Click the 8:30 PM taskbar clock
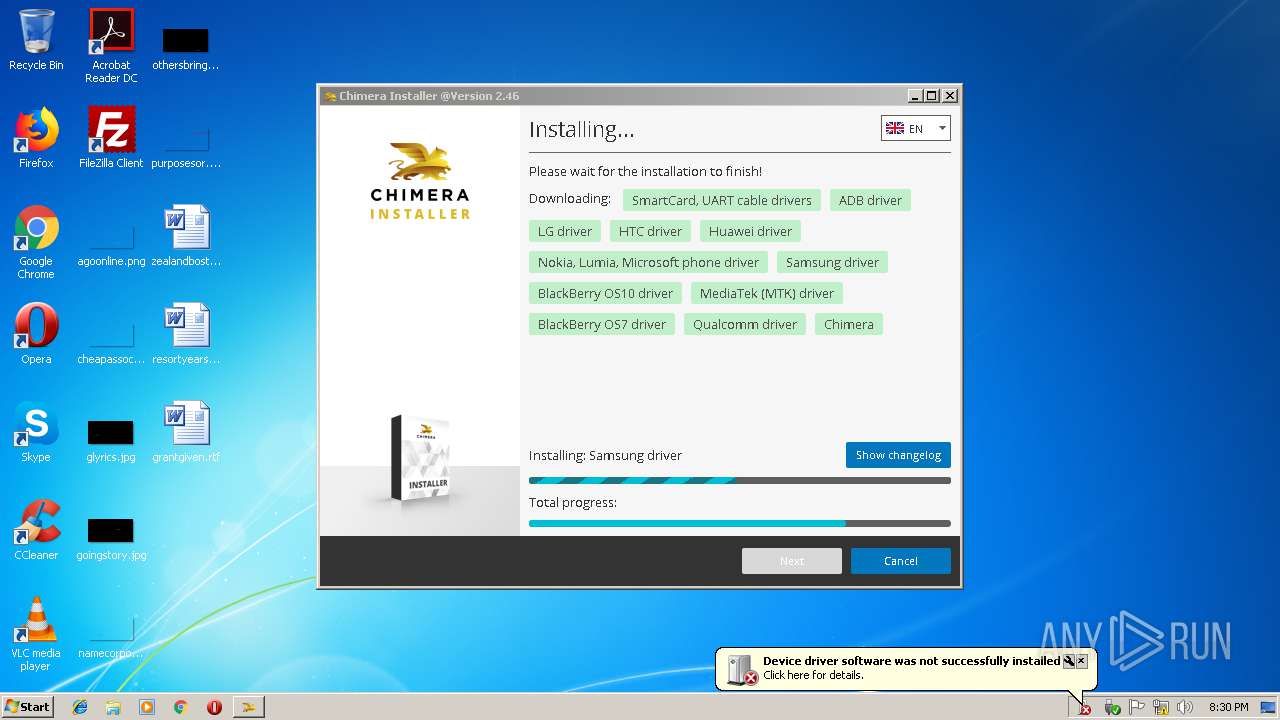 (x=1228, y=707)
